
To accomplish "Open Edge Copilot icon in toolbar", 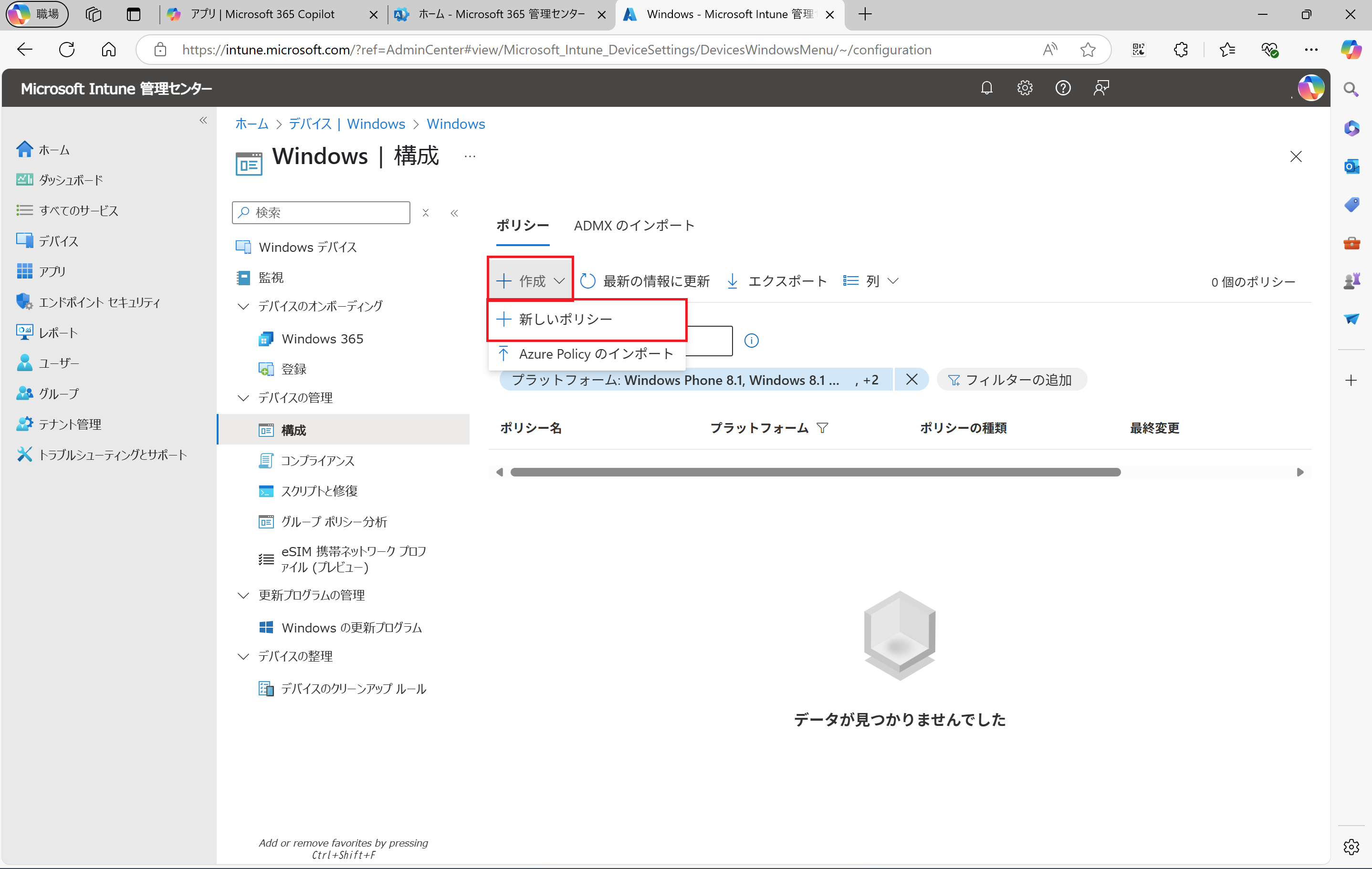I will coord(1351,50).
